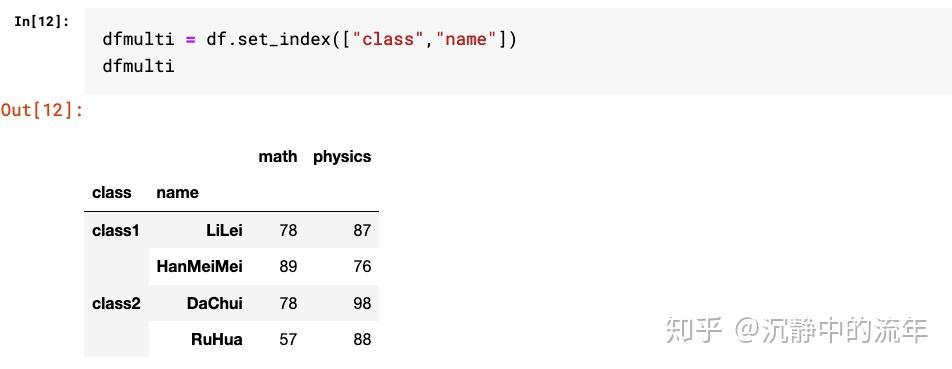Click the name index header

(177, 193)
